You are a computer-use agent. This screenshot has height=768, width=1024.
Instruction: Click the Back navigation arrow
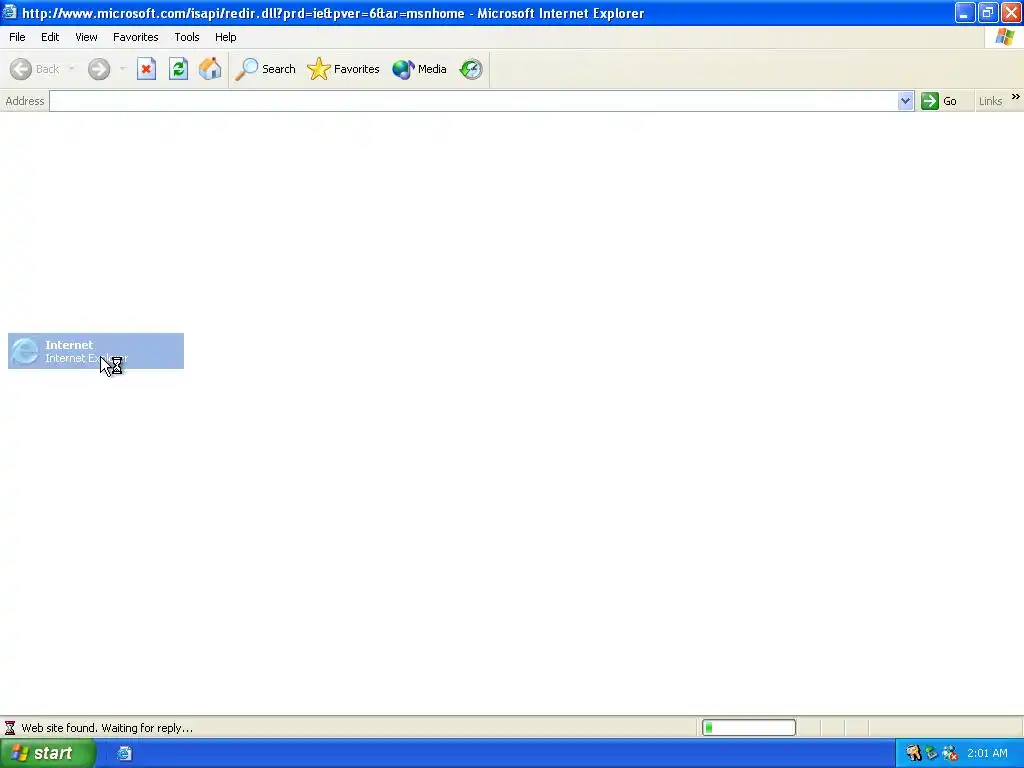21,69
